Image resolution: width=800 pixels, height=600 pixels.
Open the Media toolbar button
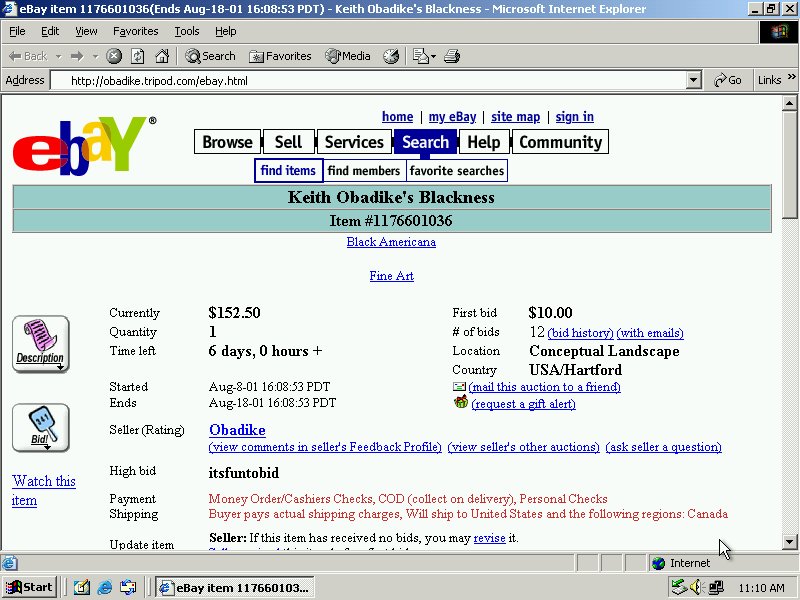347,56
